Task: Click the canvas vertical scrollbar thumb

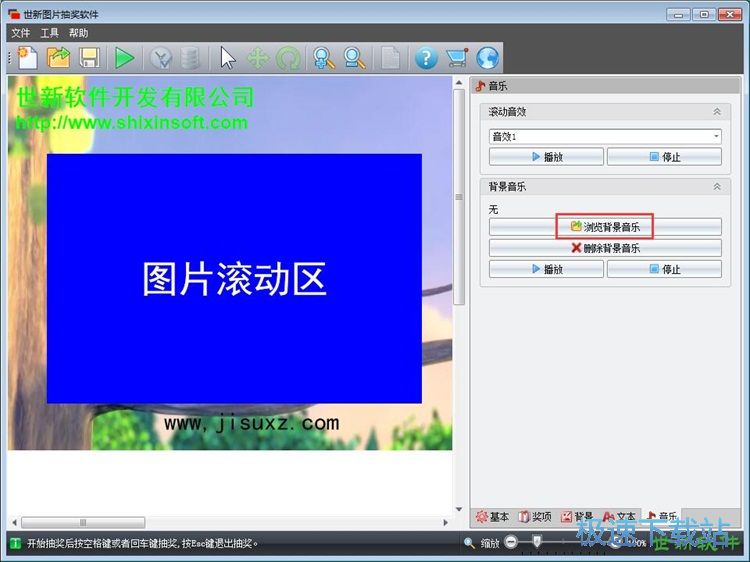Action: click(459, 197)
